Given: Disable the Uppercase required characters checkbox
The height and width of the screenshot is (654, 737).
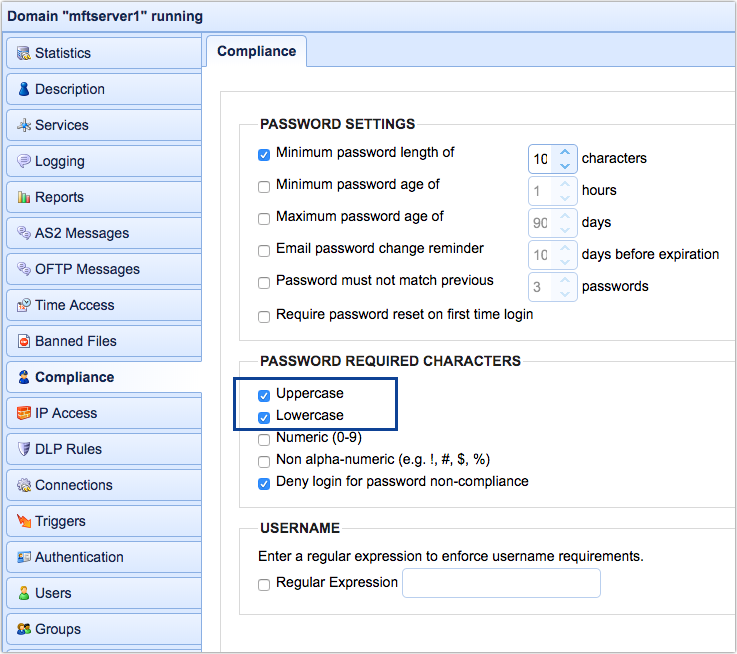Looking at the screenshot, I should pyautogui.click(x=264, y=395).
